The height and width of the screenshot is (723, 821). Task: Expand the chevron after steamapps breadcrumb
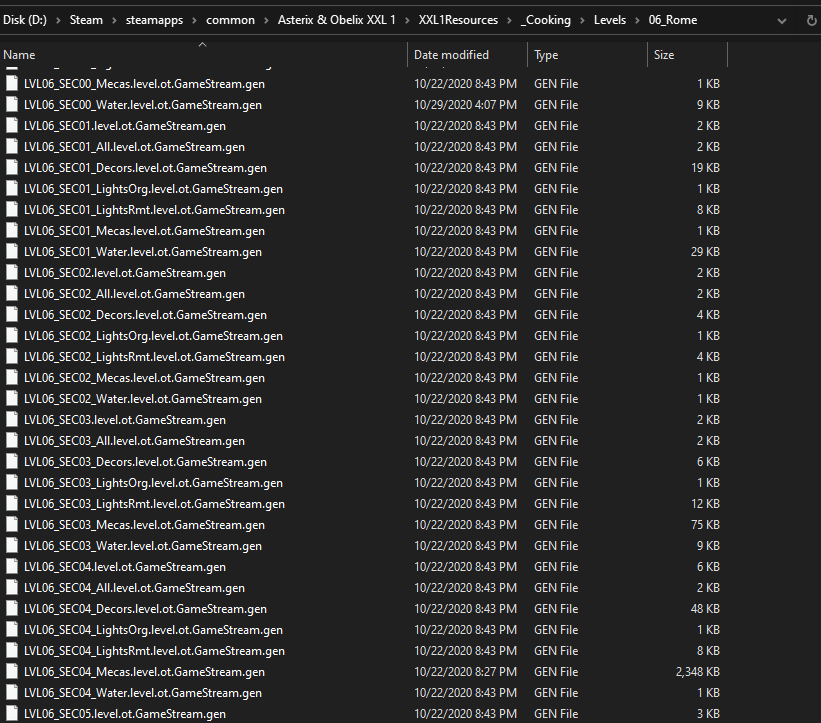[194, 20]
